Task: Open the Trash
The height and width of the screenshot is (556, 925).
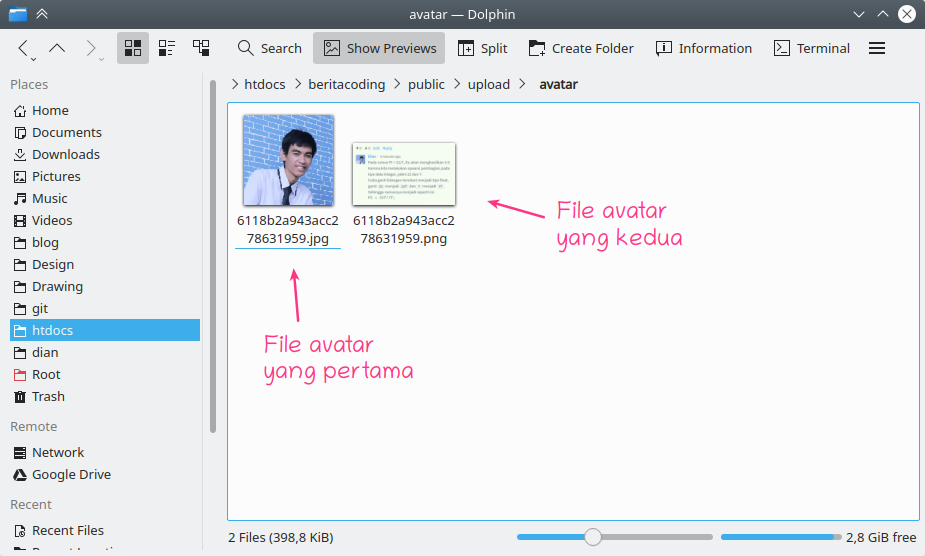Action: tap(105, 396)
